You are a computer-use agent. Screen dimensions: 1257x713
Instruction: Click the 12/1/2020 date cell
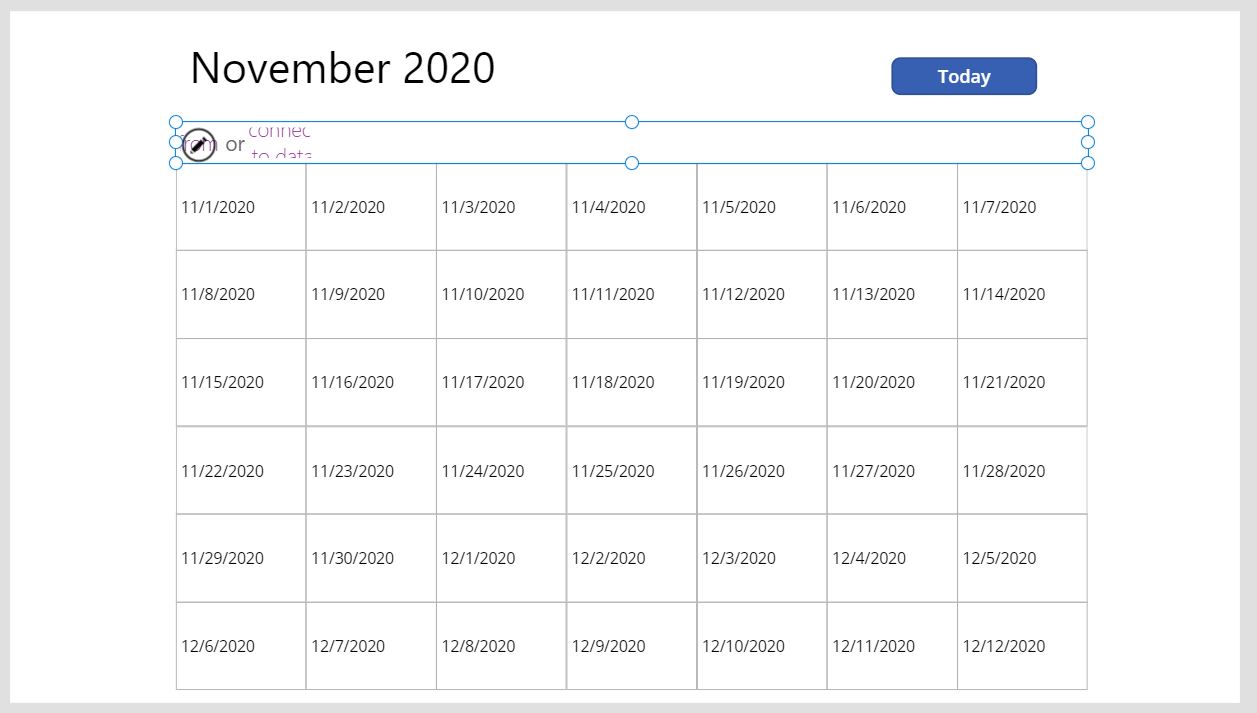click(x=500, y=558)
